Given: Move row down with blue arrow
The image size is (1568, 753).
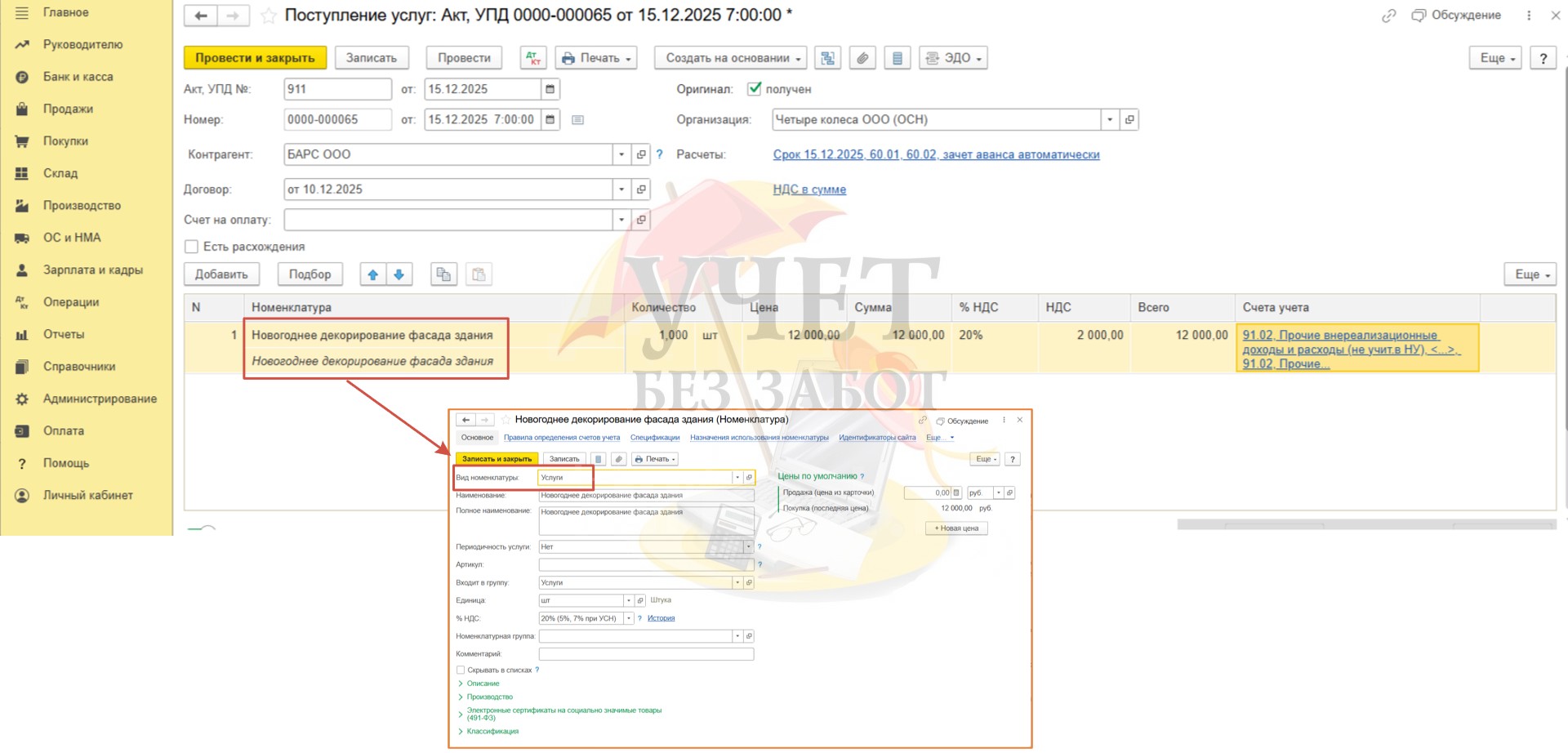Looking at the screenshot, I should coord(399,274).
